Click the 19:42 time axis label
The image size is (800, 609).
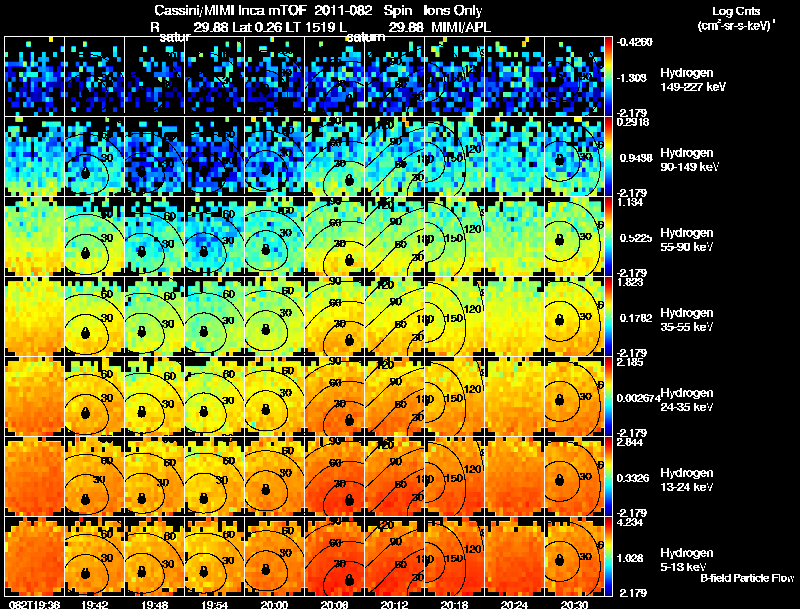pos(94,604)
